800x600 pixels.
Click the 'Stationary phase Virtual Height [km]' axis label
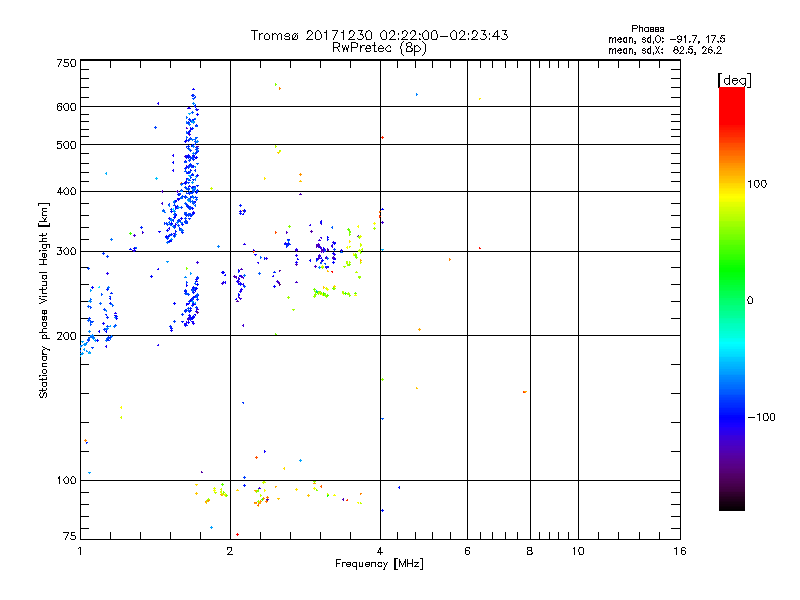pyautogui.click(x=44, y=300)
